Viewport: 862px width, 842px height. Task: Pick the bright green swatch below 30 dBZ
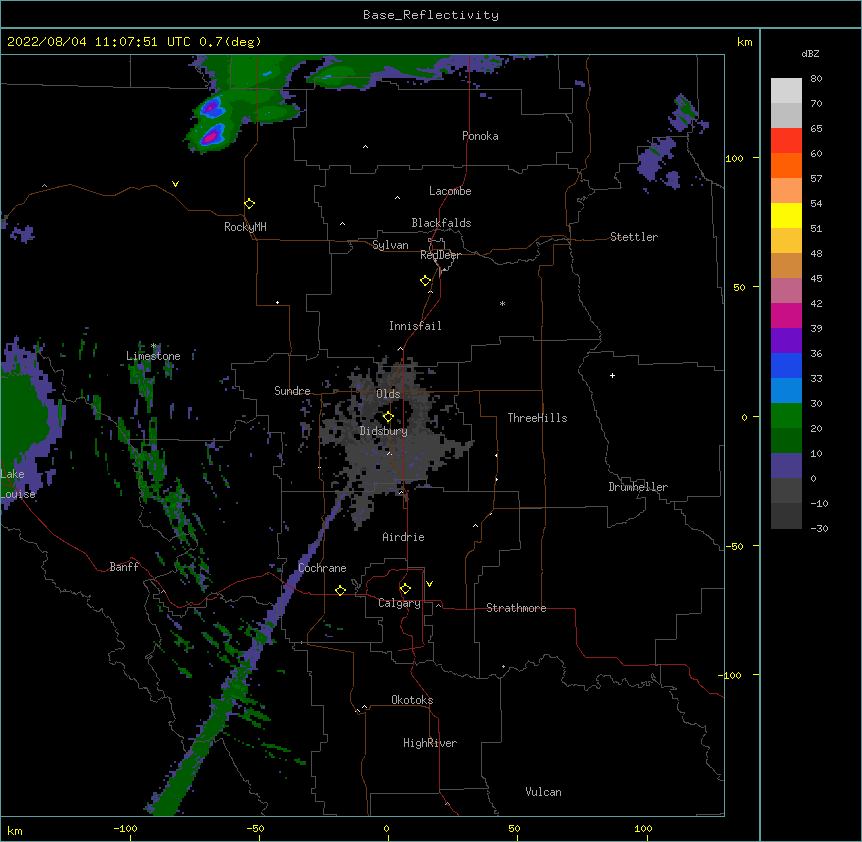click(x=786, y=416)
